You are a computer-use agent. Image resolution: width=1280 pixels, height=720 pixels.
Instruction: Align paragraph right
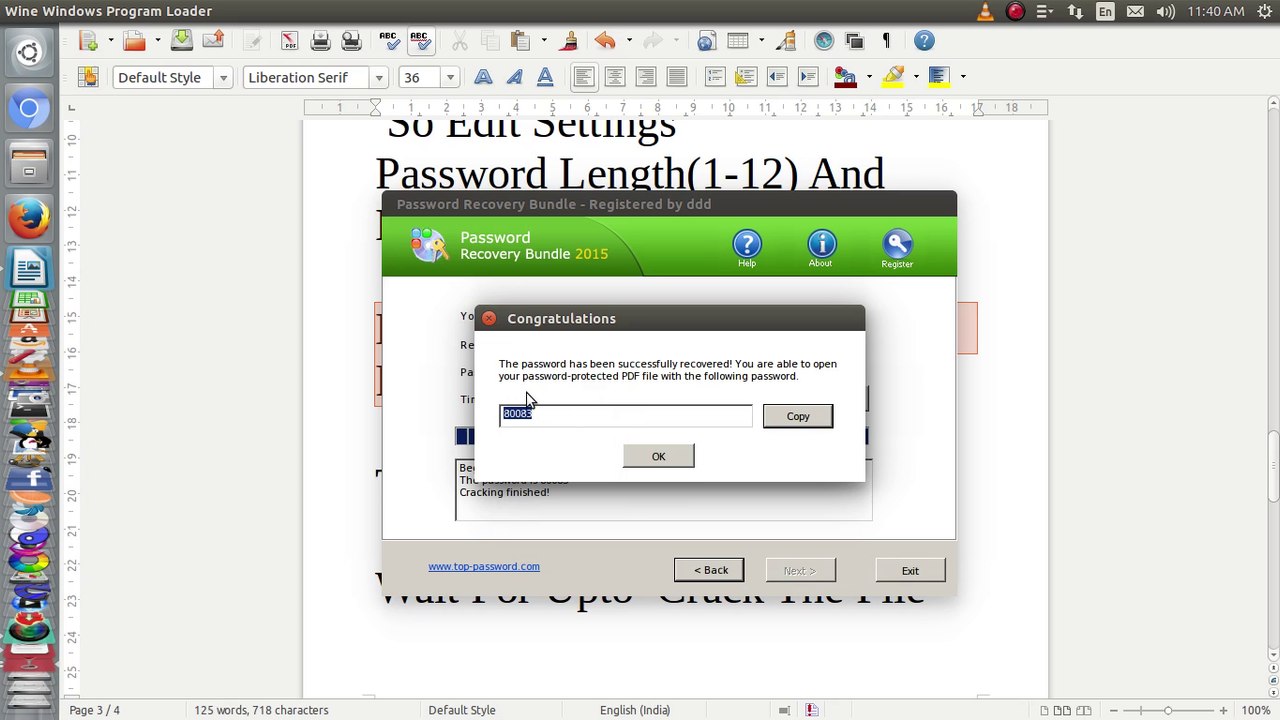(646, 77)
